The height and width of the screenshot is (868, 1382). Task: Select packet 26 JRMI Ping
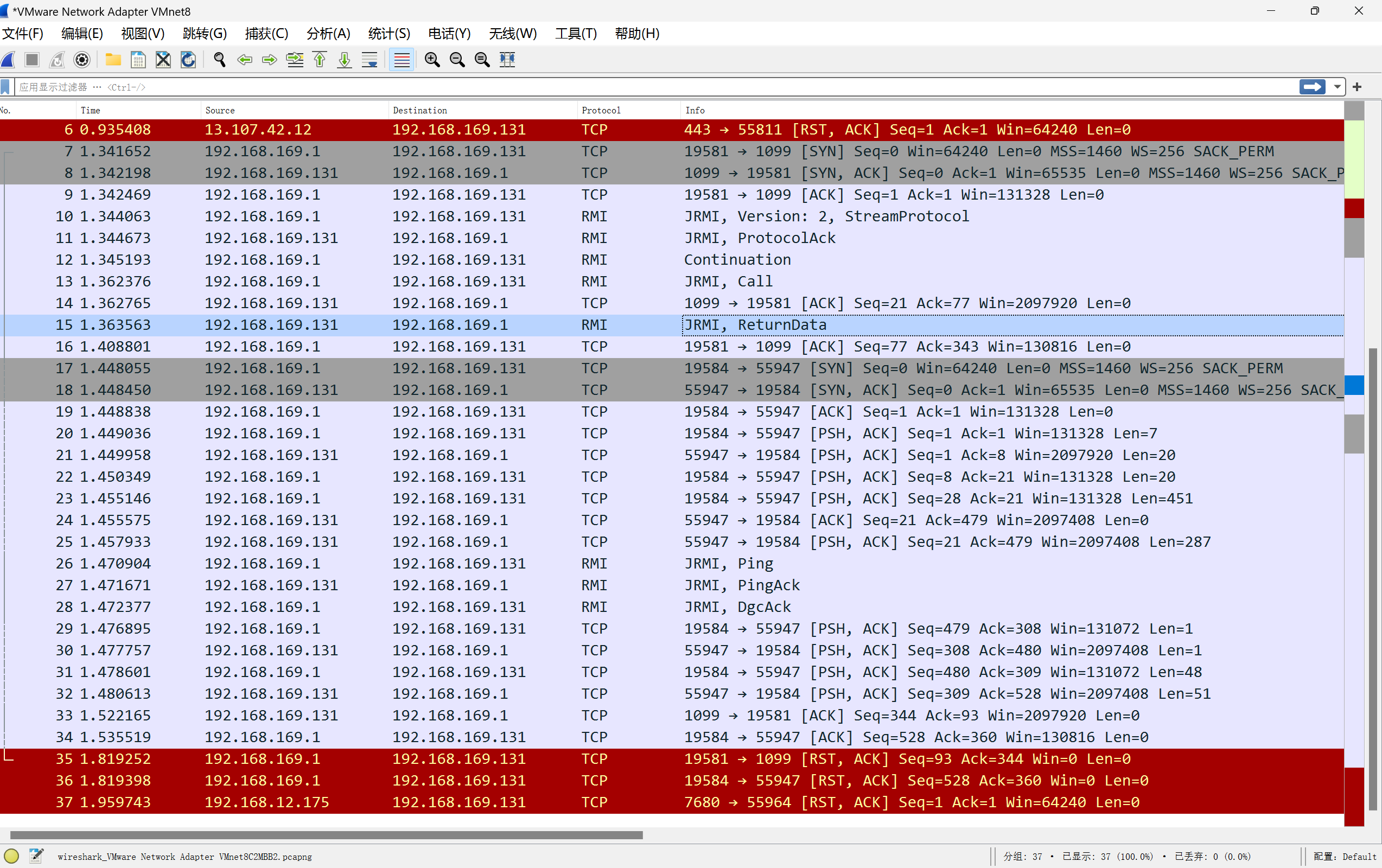[672, 563]
